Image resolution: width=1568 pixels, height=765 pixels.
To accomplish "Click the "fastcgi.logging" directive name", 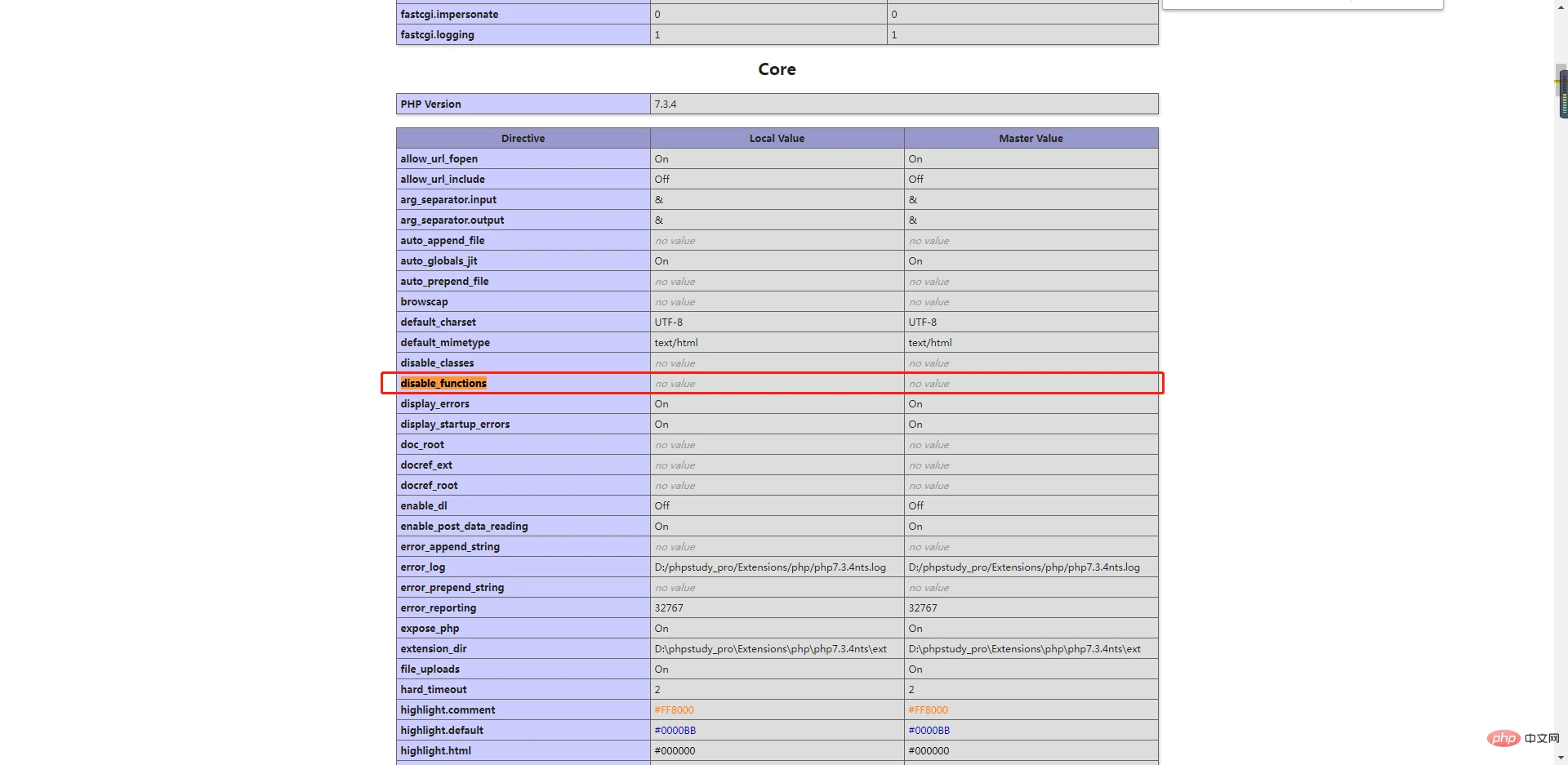I will coord(437,35).
